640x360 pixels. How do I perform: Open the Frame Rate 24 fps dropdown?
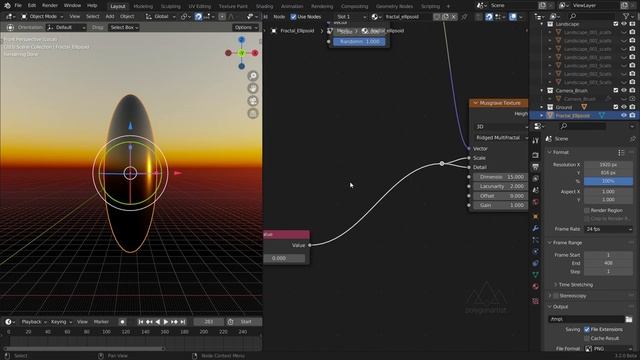click(x=608, y=229)
